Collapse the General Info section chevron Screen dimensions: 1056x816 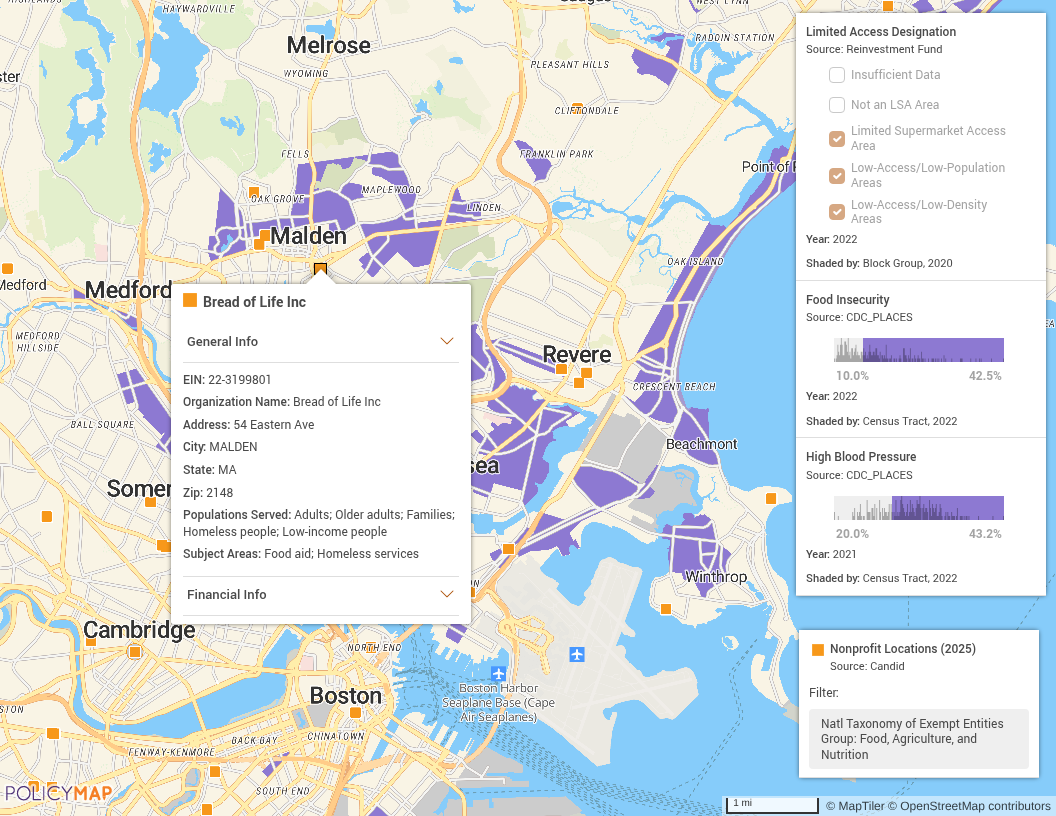click(x=447, y=341)
